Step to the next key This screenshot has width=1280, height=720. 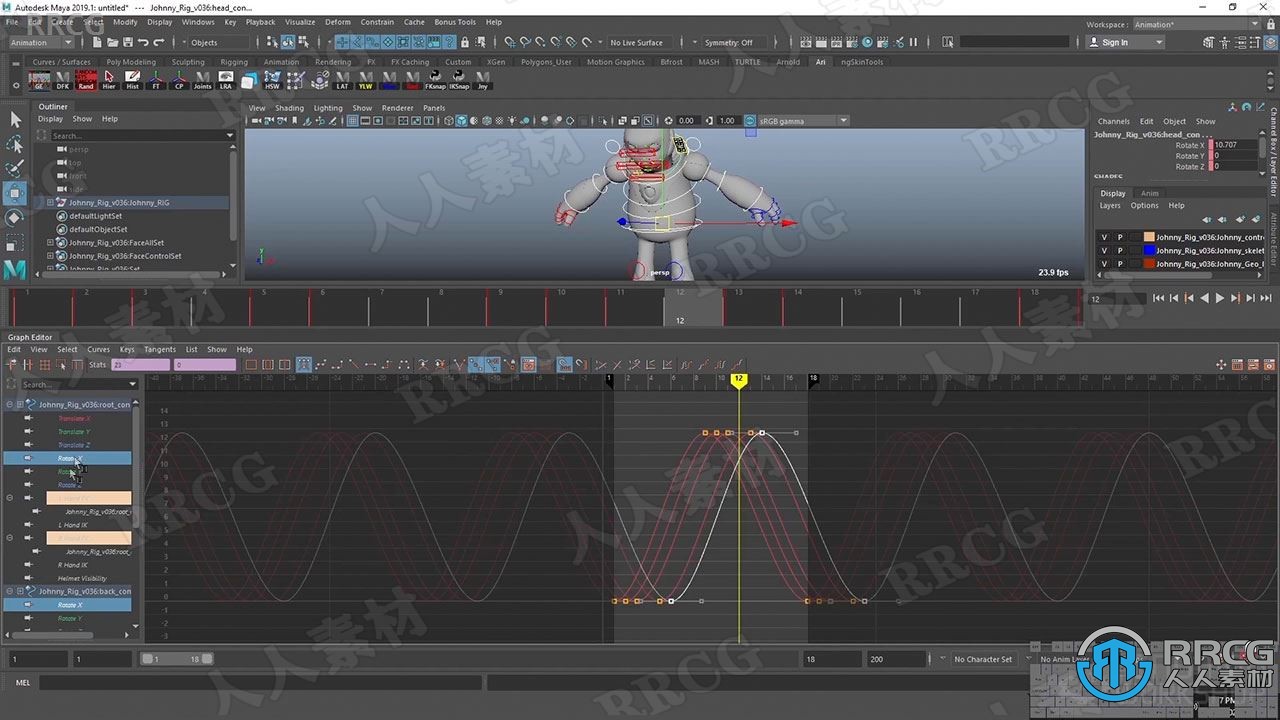pyautogui.click(x=1235, y=298)
